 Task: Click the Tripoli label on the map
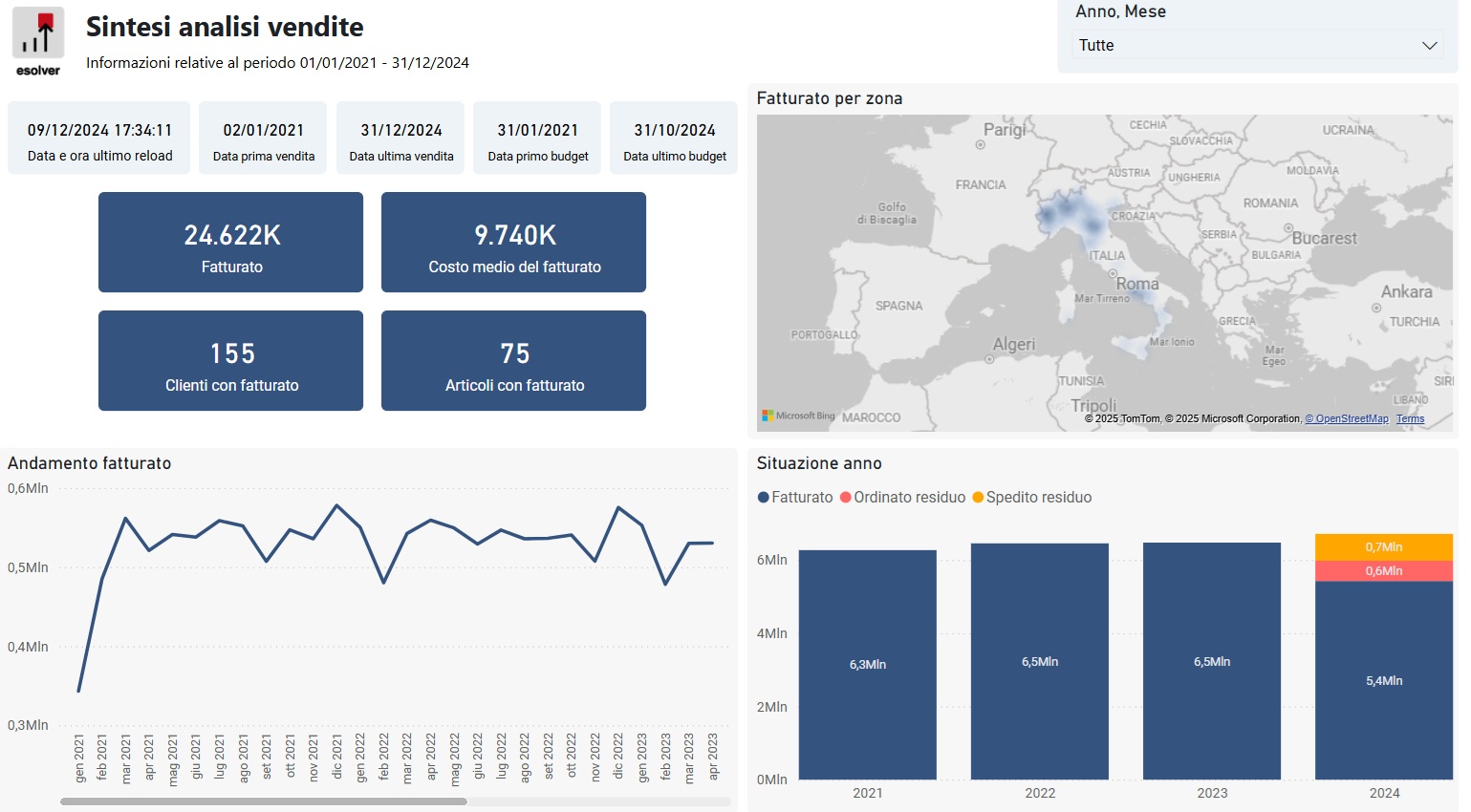point(1093,405)
